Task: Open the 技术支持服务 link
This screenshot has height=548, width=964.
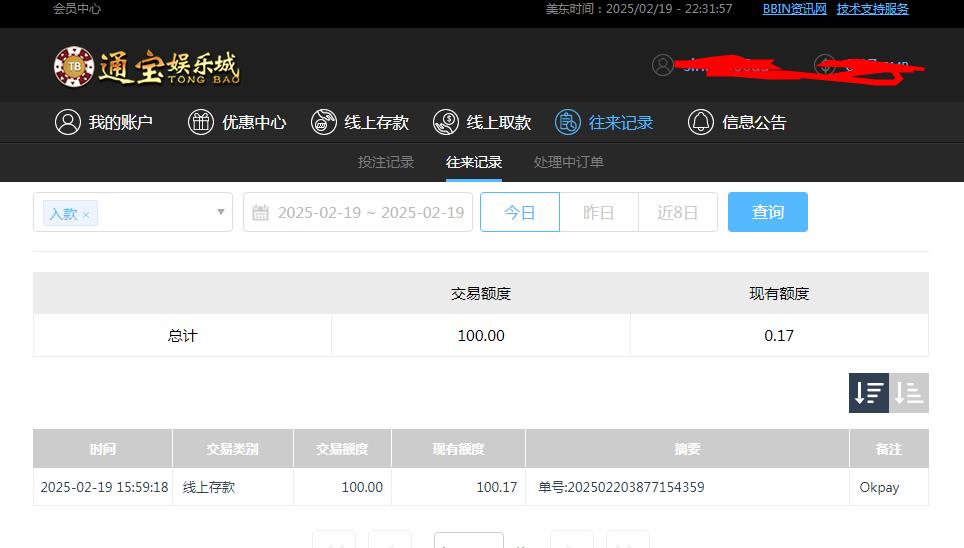Action: [872, 9]
